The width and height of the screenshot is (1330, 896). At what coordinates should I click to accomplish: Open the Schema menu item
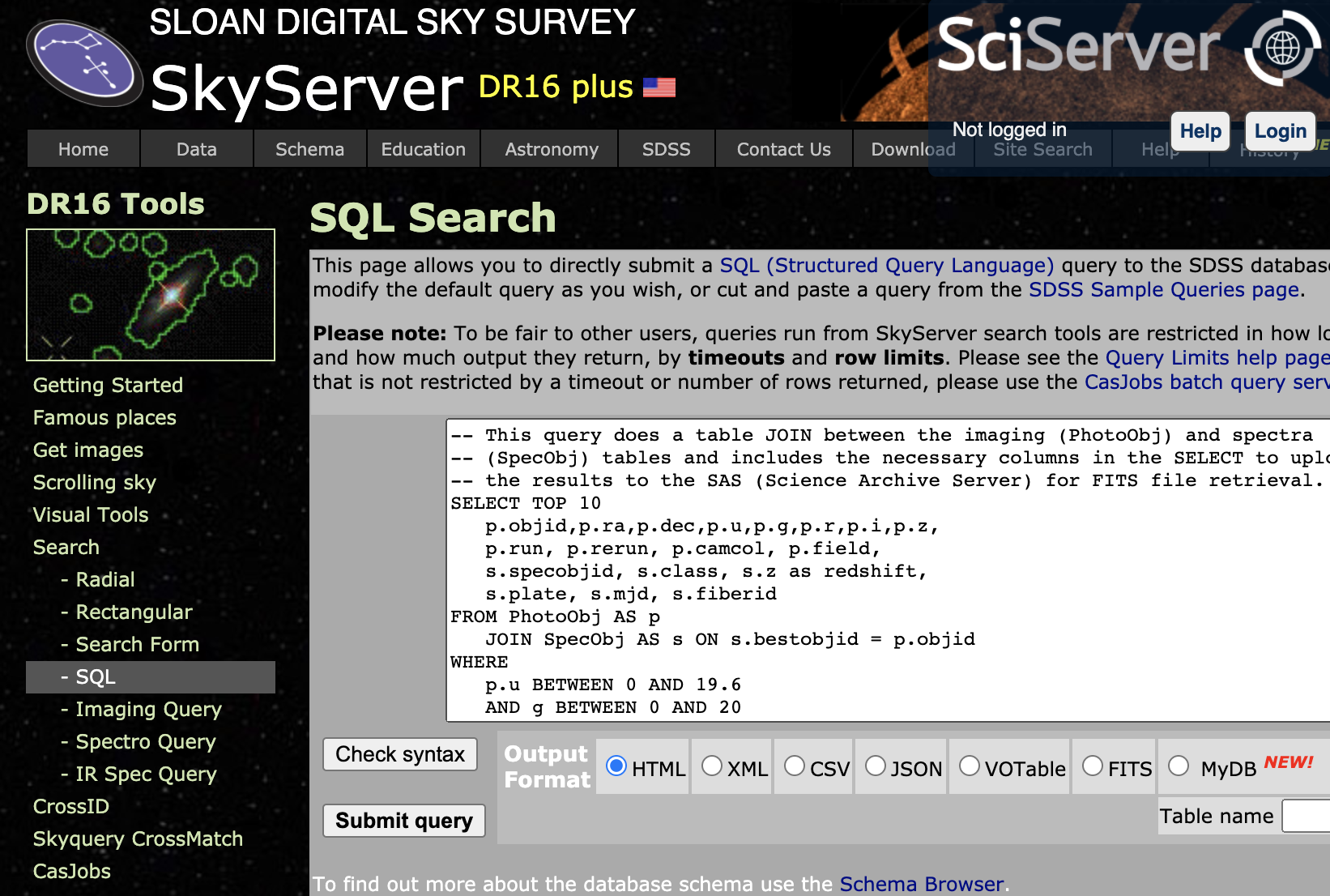pyautogui.click(x=310, y=149)
